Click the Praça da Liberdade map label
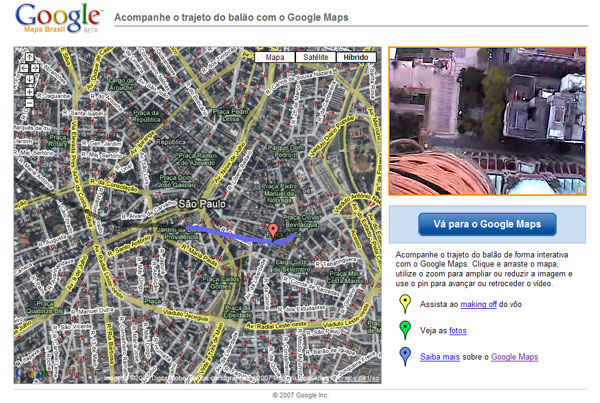 pyautogui.click(x=238, y=311)
